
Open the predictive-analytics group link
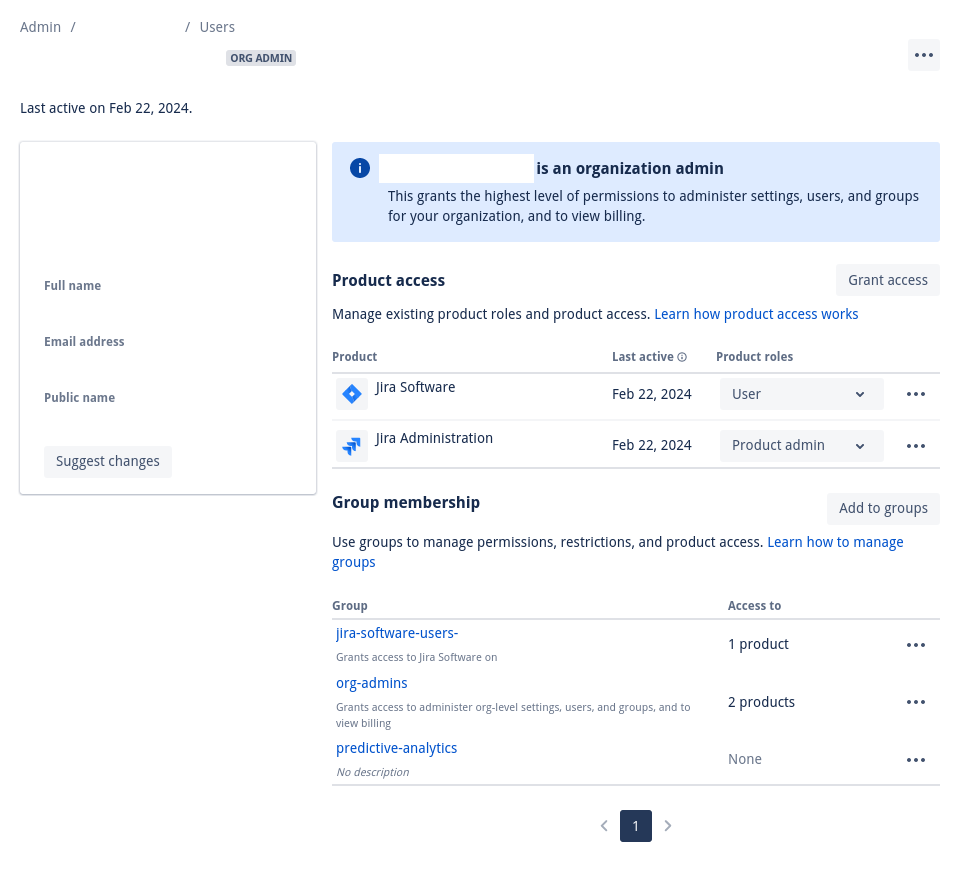coord(396,748)
